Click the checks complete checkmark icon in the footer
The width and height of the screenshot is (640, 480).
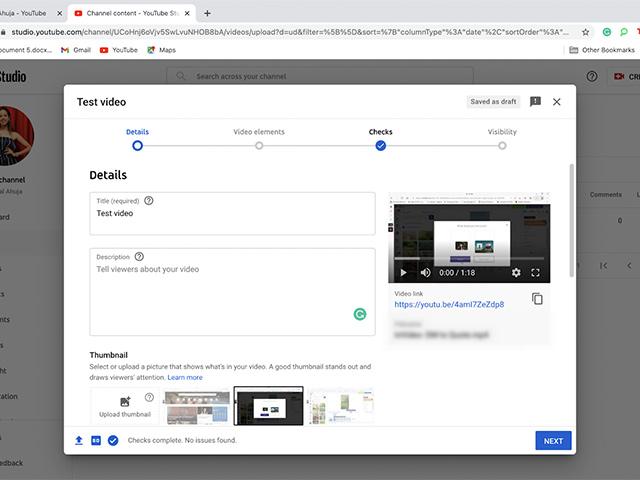pos(113,440)
